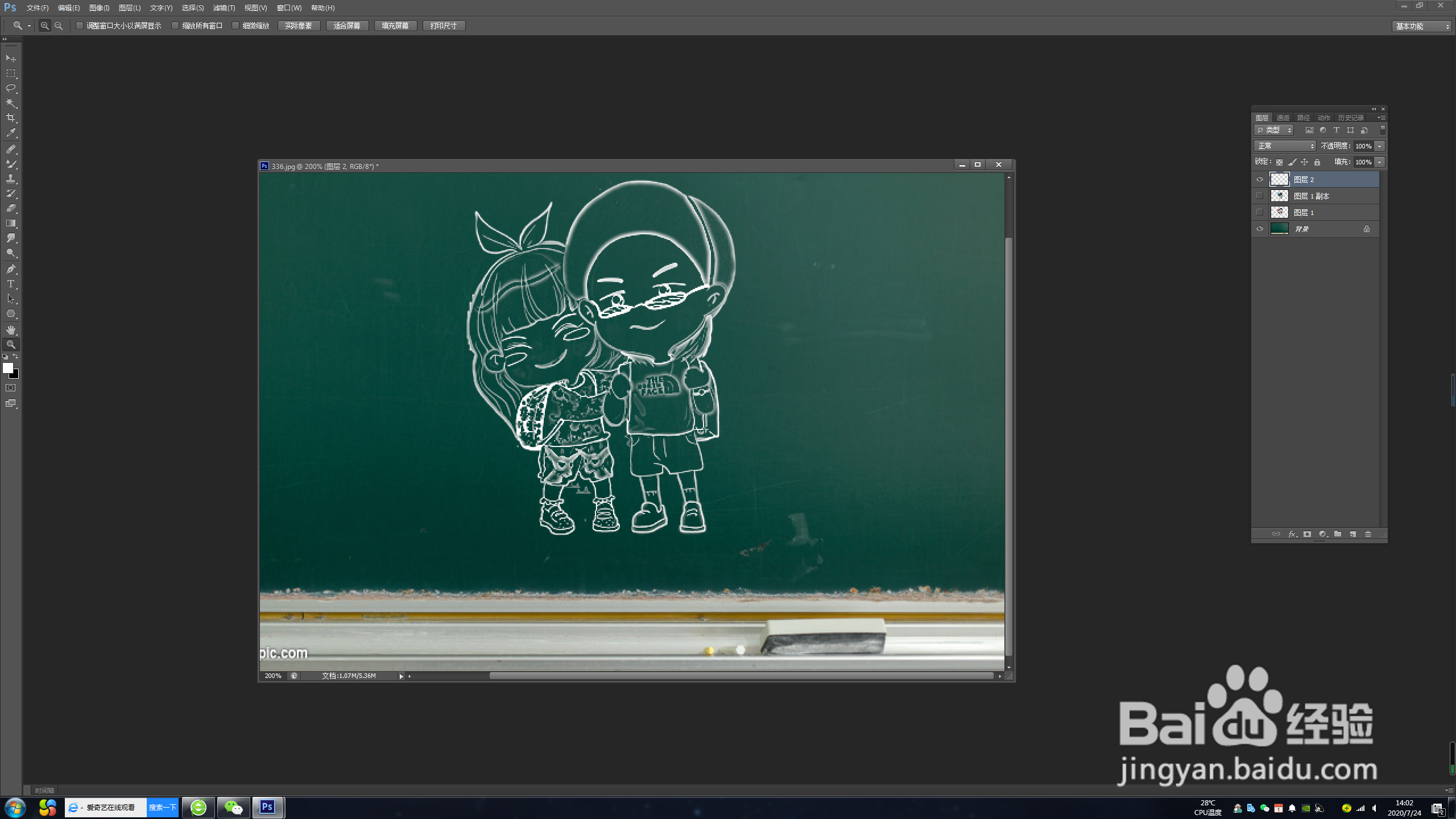
Task: Click the add layer style fx icon
Action: coord(1292,534)
